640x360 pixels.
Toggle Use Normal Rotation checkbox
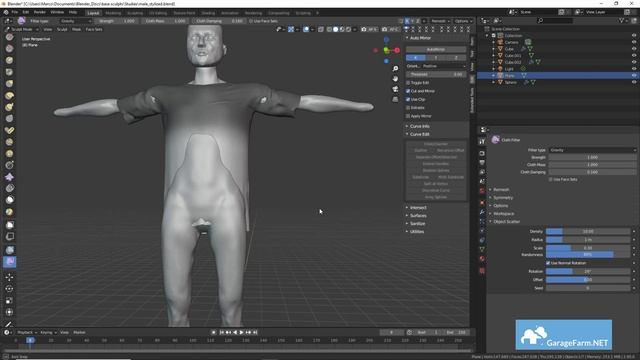pyautogui.click(x=548, y=263)
